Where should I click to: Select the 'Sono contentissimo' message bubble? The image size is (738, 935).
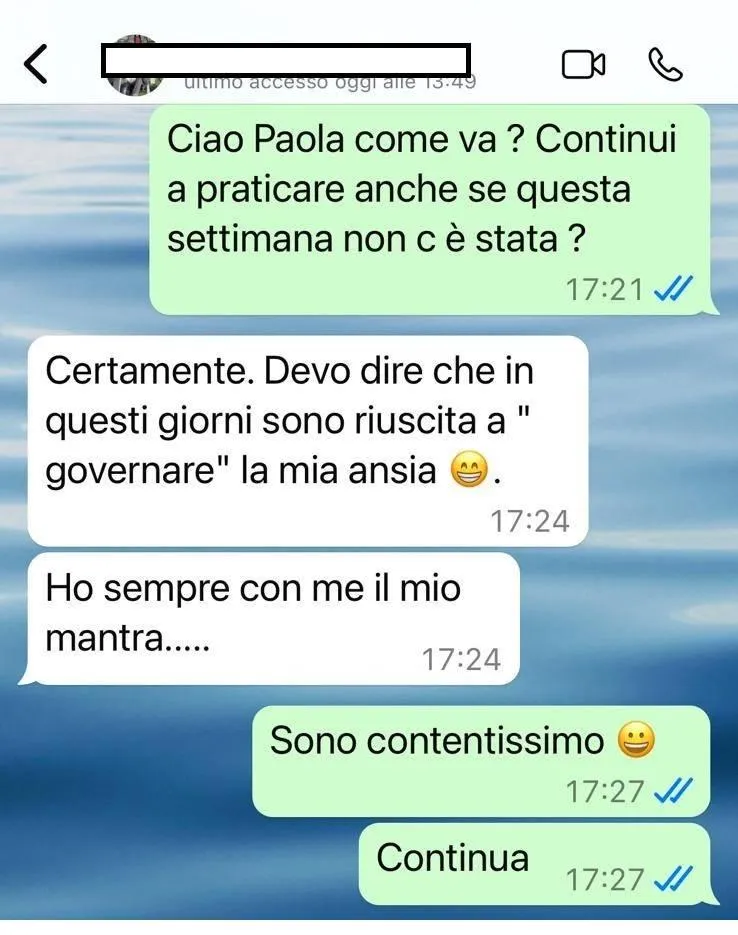pyautogui.click(x=481, y=761)
